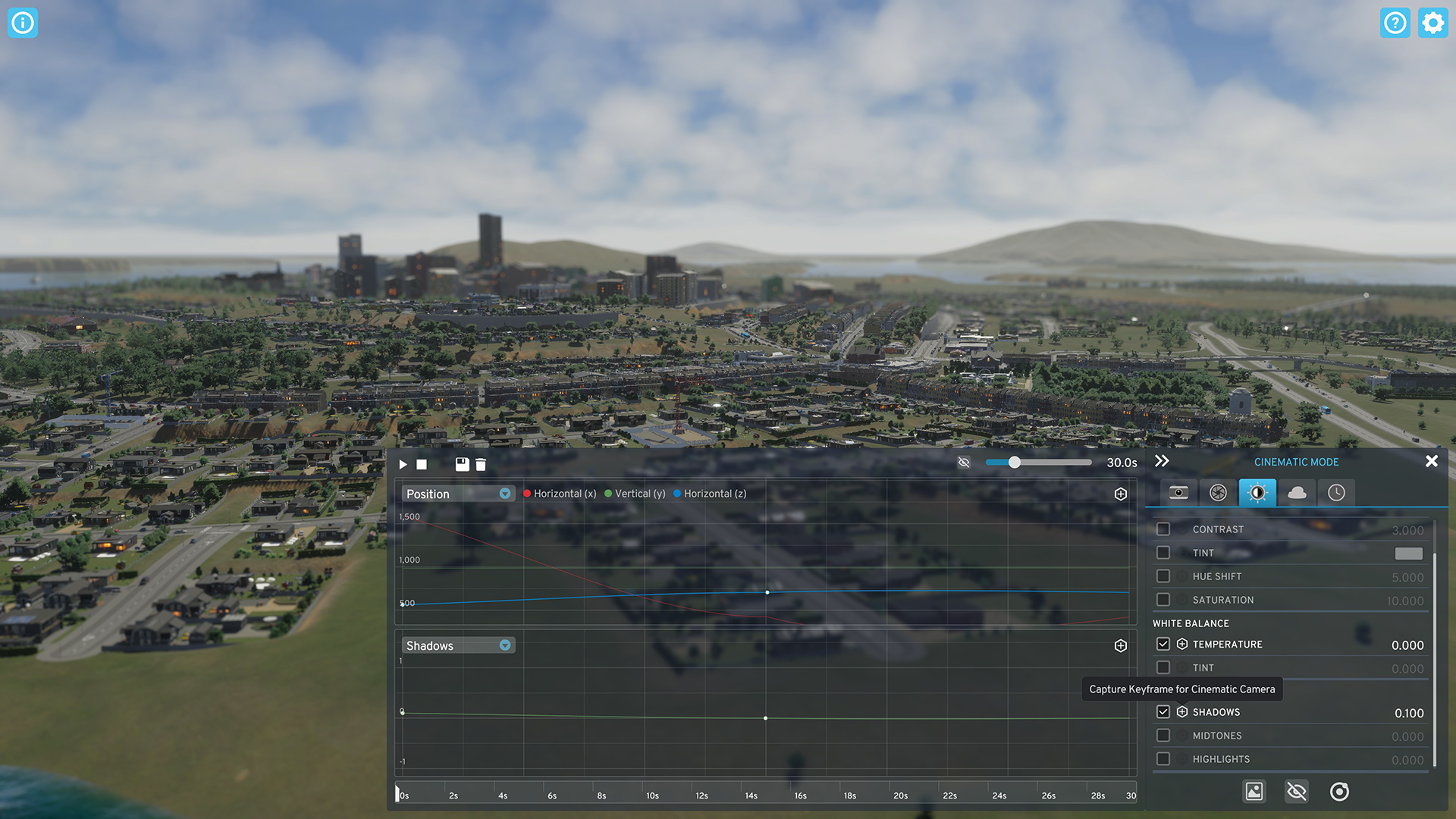Enable the Contrast adjustment checkbox
This screenshot has width=1456, height=819.
tap(1163, 529)
